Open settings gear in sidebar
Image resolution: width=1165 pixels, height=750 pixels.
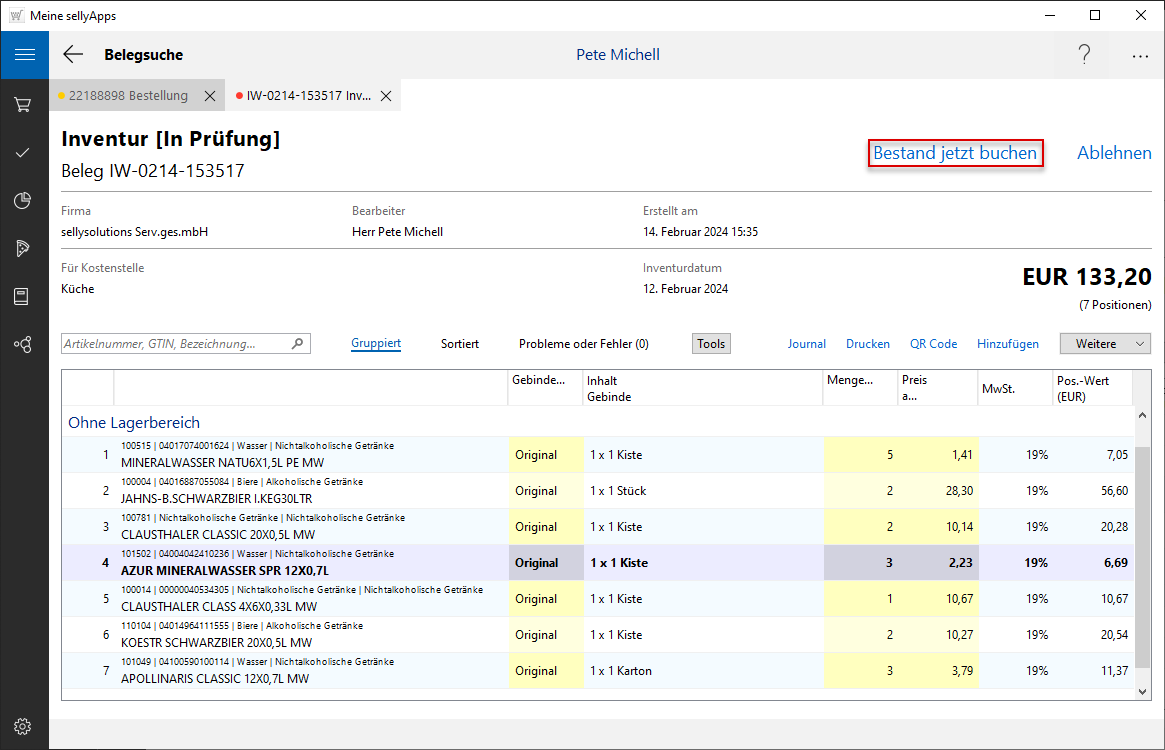click(23, 726)
